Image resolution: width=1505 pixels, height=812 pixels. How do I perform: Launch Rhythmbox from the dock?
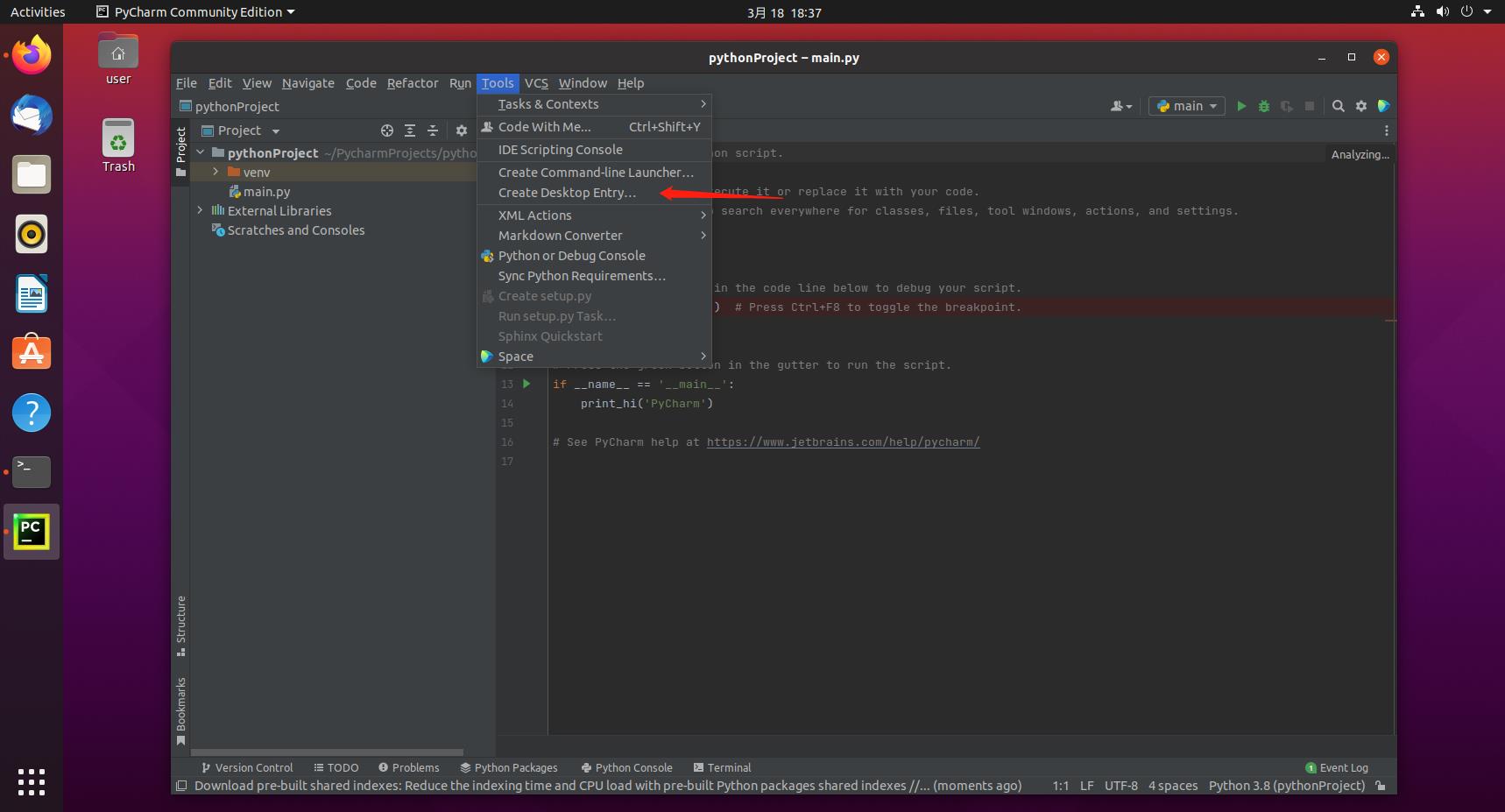click(x=32, y=234)
